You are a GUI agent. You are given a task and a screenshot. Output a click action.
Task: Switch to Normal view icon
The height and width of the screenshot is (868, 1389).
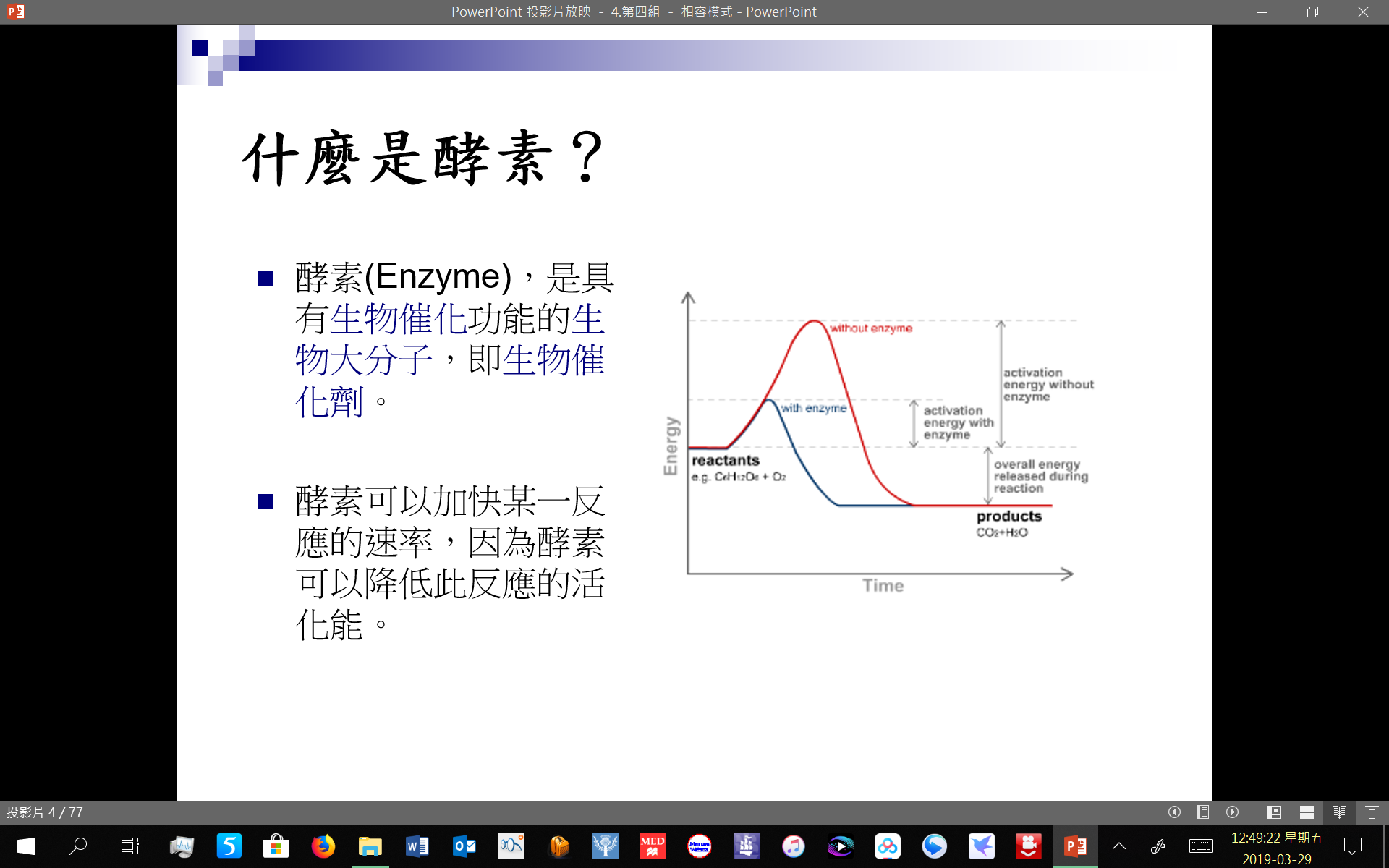(1275, 812)
